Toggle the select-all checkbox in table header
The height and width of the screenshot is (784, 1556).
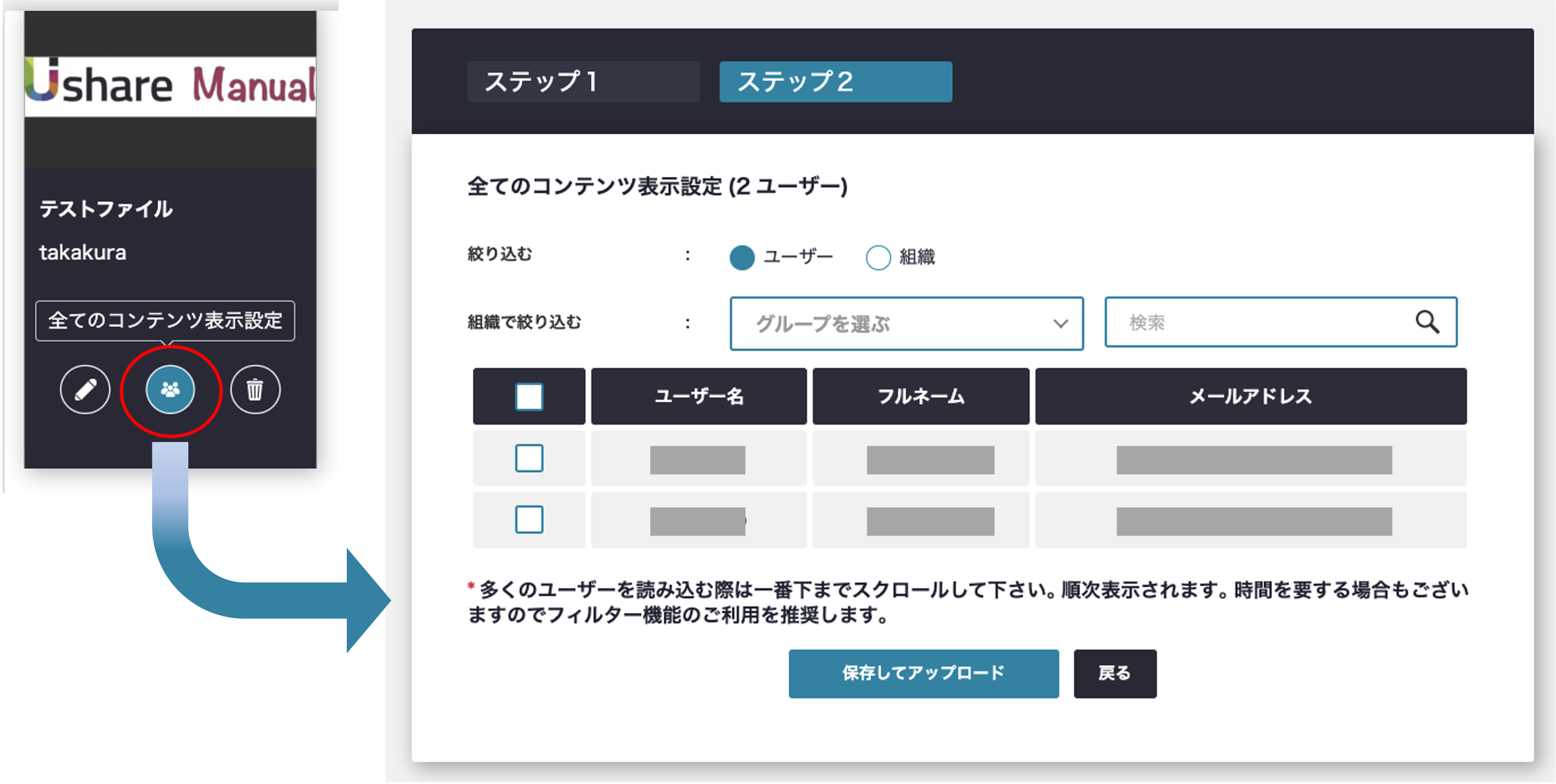529,396
